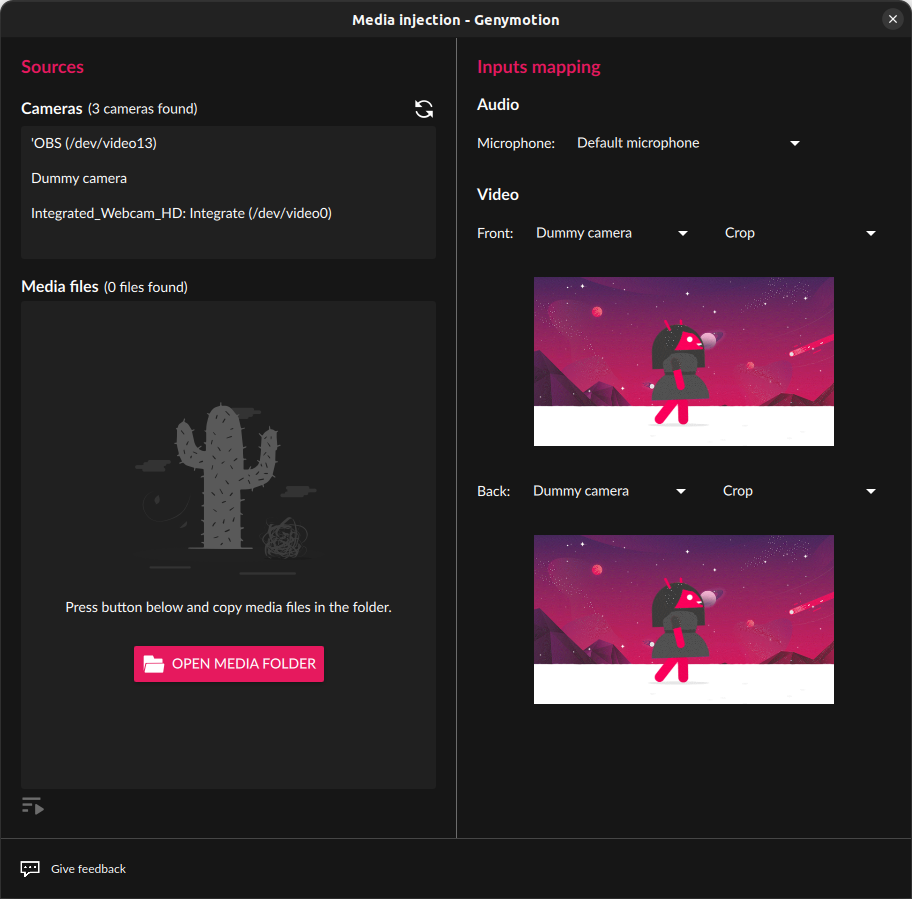
Task: Expand the Back camera Crop dropdown
Action: (x=798, y=491)
